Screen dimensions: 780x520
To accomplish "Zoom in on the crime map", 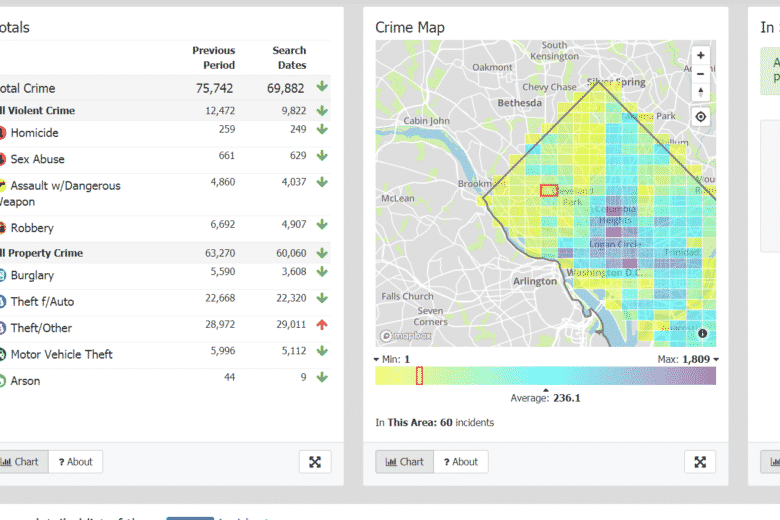I will (x=701, y=56).
